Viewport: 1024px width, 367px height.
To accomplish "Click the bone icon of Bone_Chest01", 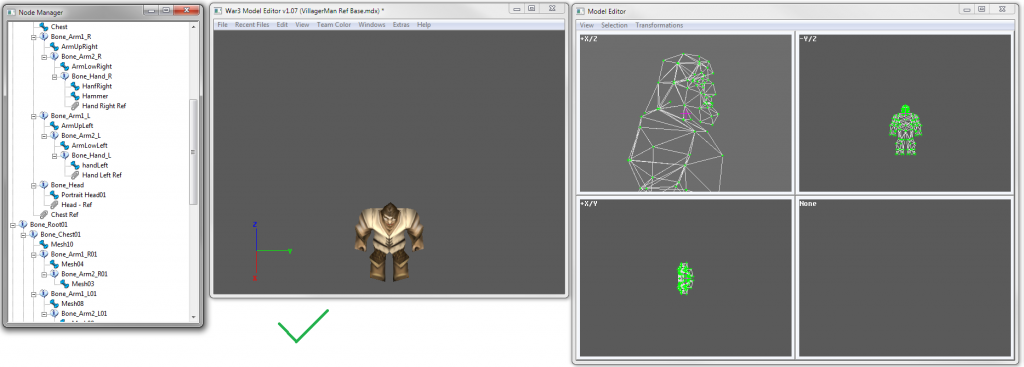I will [33, 234].
